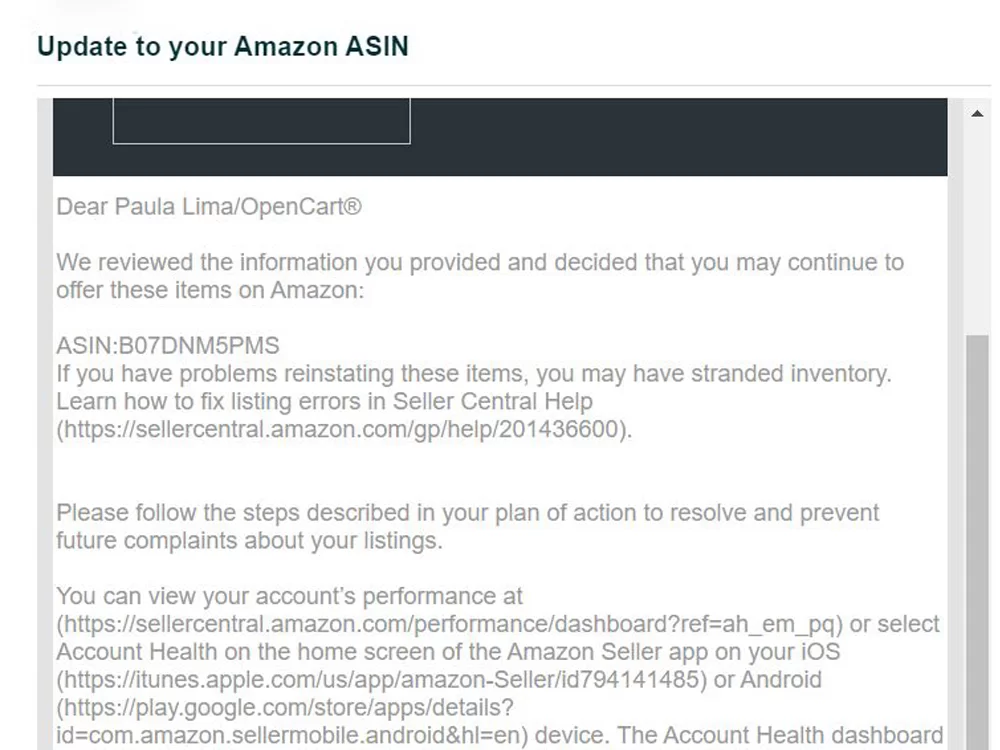Screen dimensions: 1000x750
Task: Click the 'If you have problems reinstating' sentence
Action: click(x=474, y=374)
